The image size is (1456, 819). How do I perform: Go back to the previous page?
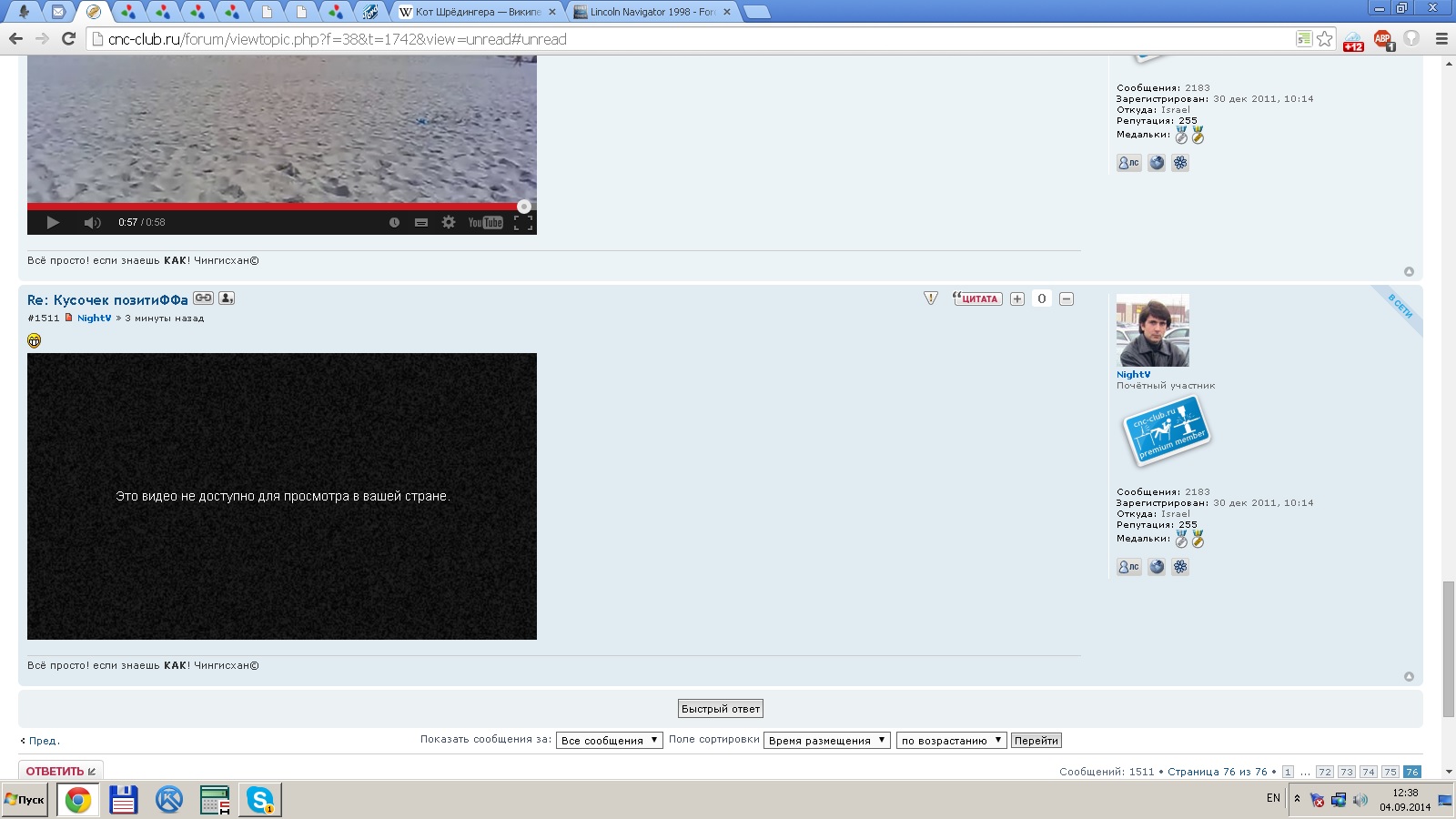15,39
